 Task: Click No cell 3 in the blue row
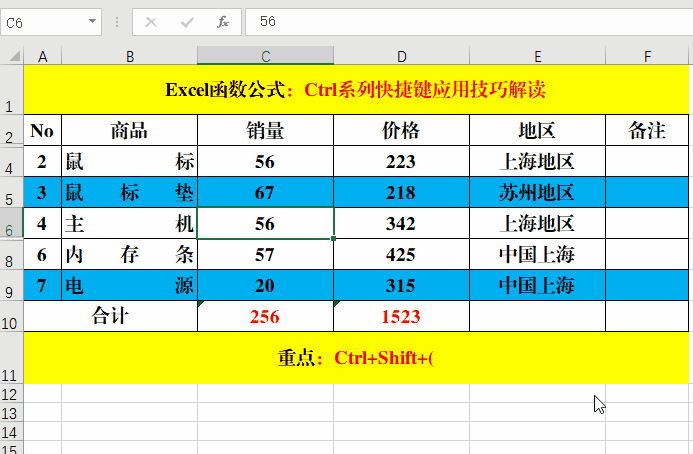pos(42,192)
